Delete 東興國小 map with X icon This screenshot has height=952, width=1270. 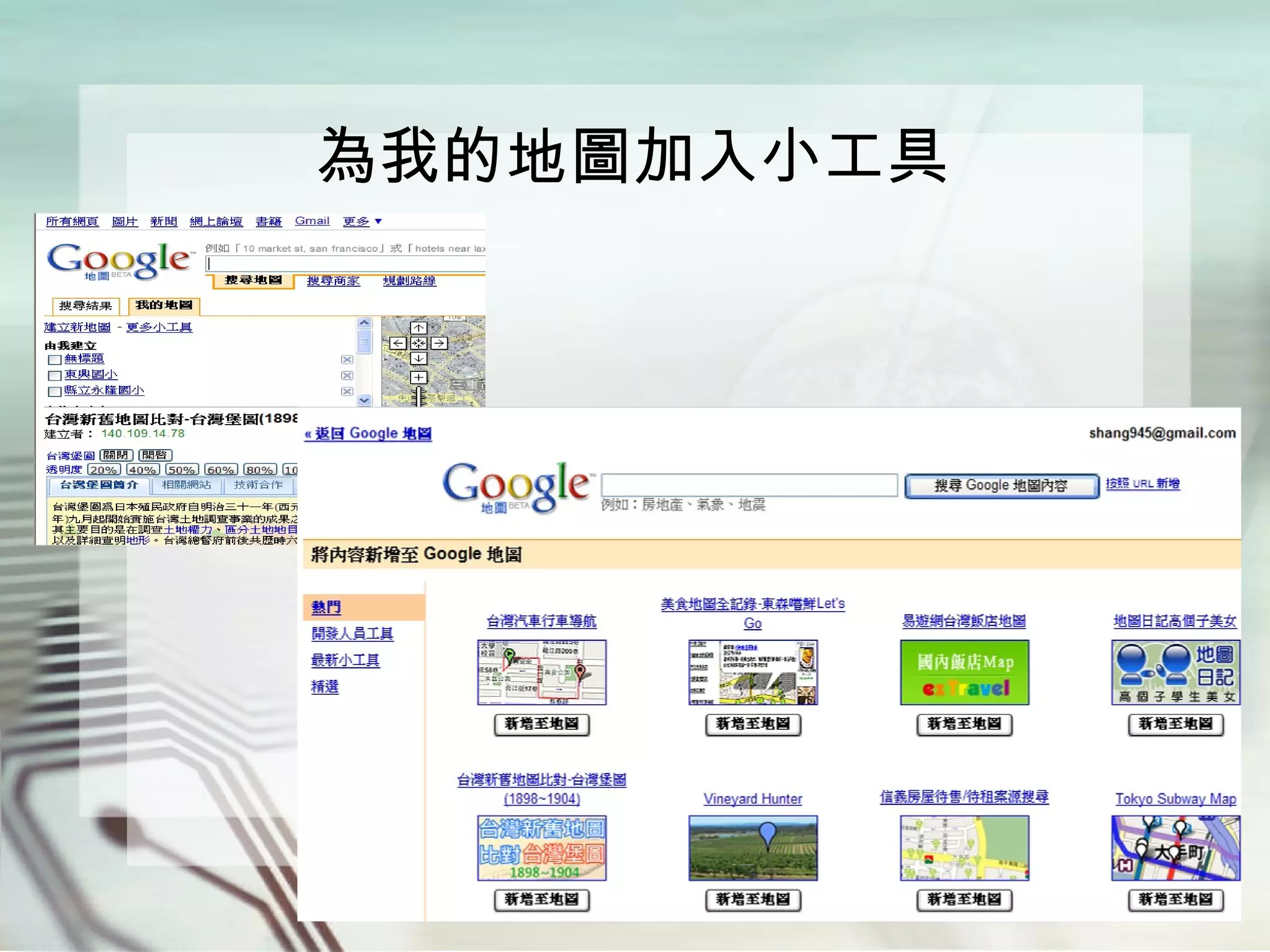pyautogui.click(x=347, y=376)
